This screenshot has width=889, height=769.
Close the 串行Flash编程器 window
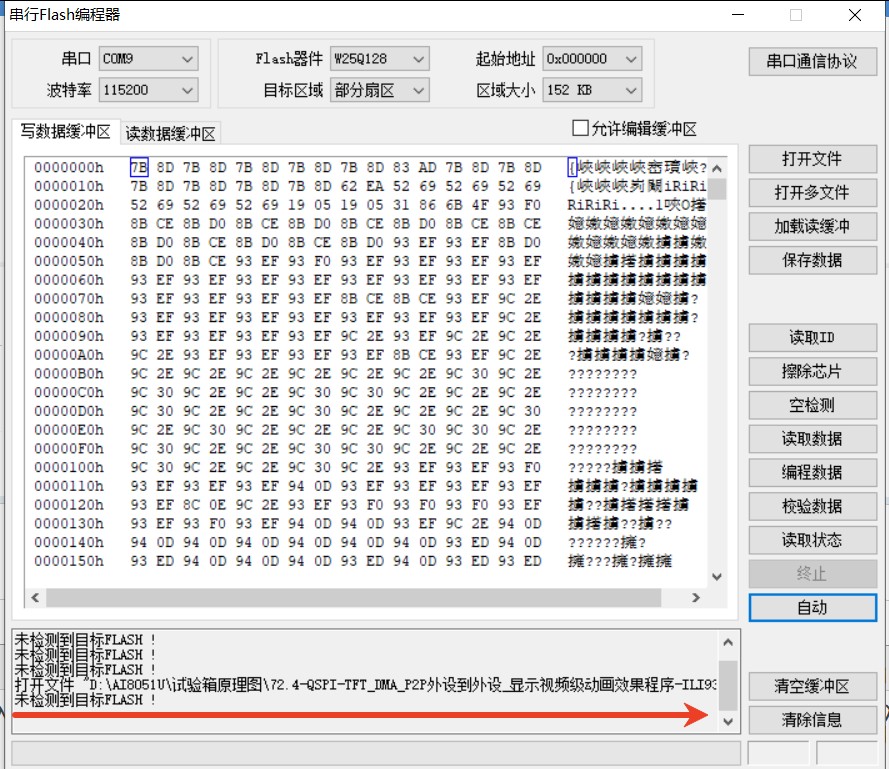coord(854,15)
